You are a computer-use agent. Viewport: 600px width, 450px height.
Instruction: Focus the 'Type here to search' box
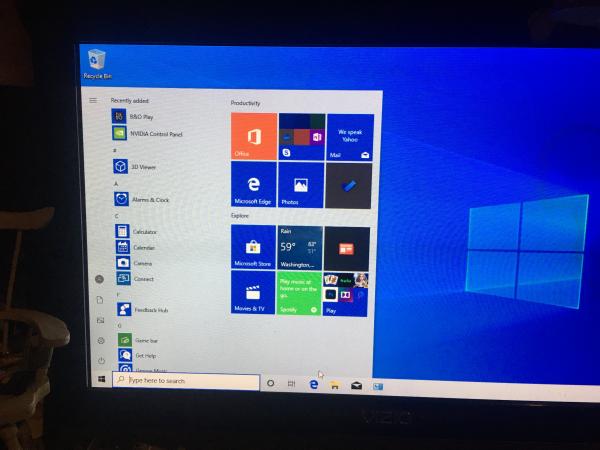coord(186,381)
